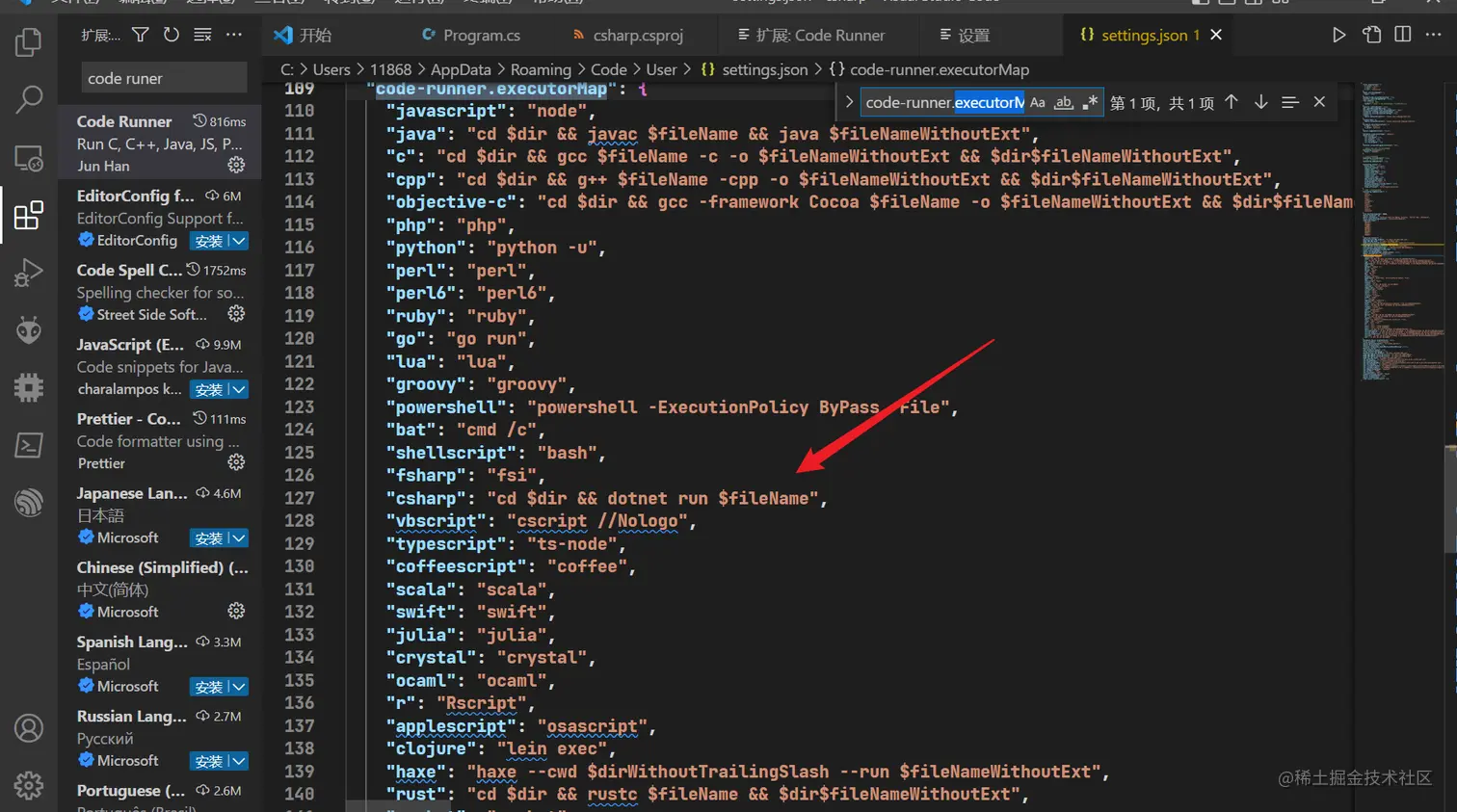Close the find widget

(1319, 102)
